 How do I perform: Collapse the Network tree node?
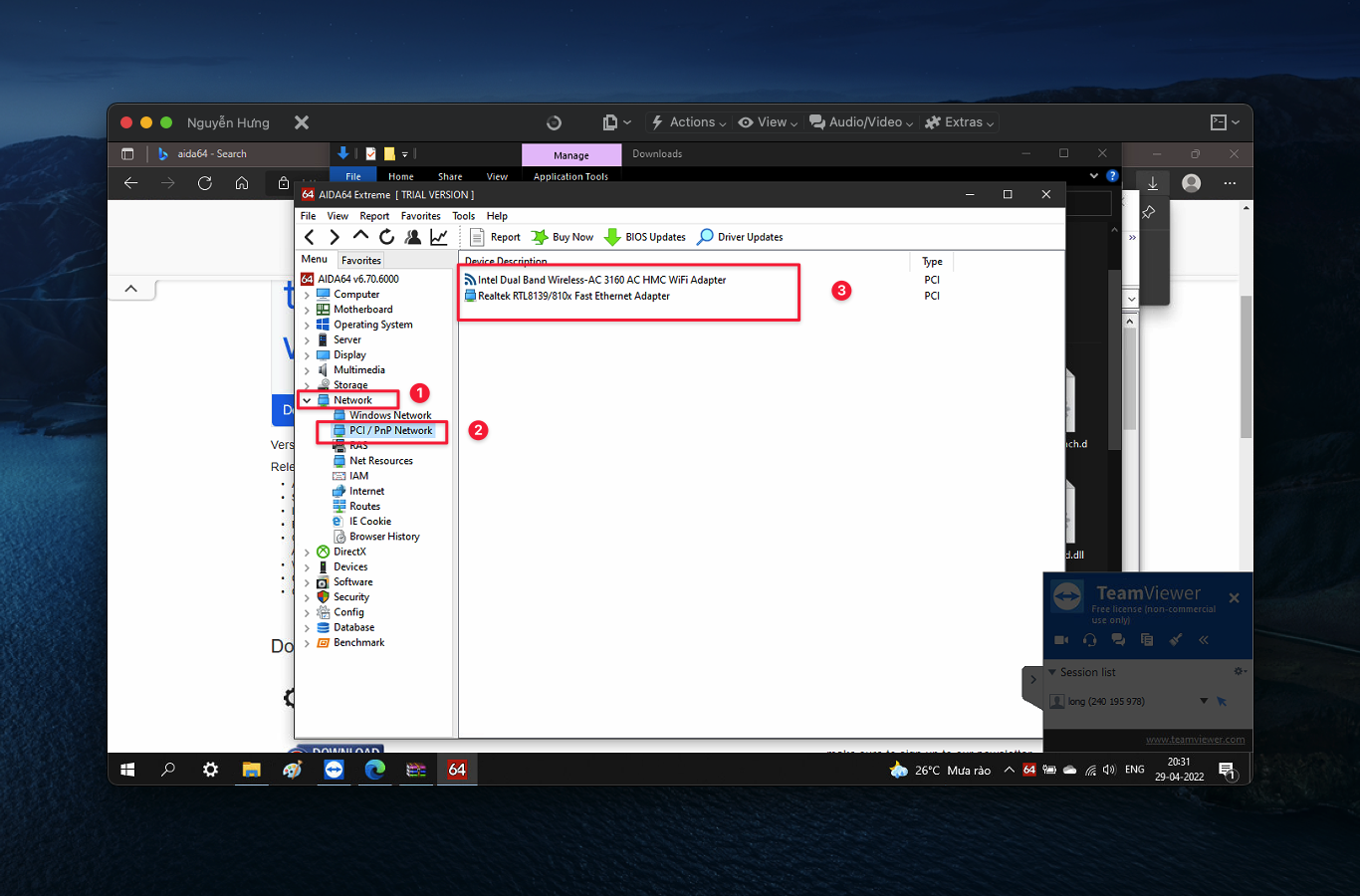307,400
